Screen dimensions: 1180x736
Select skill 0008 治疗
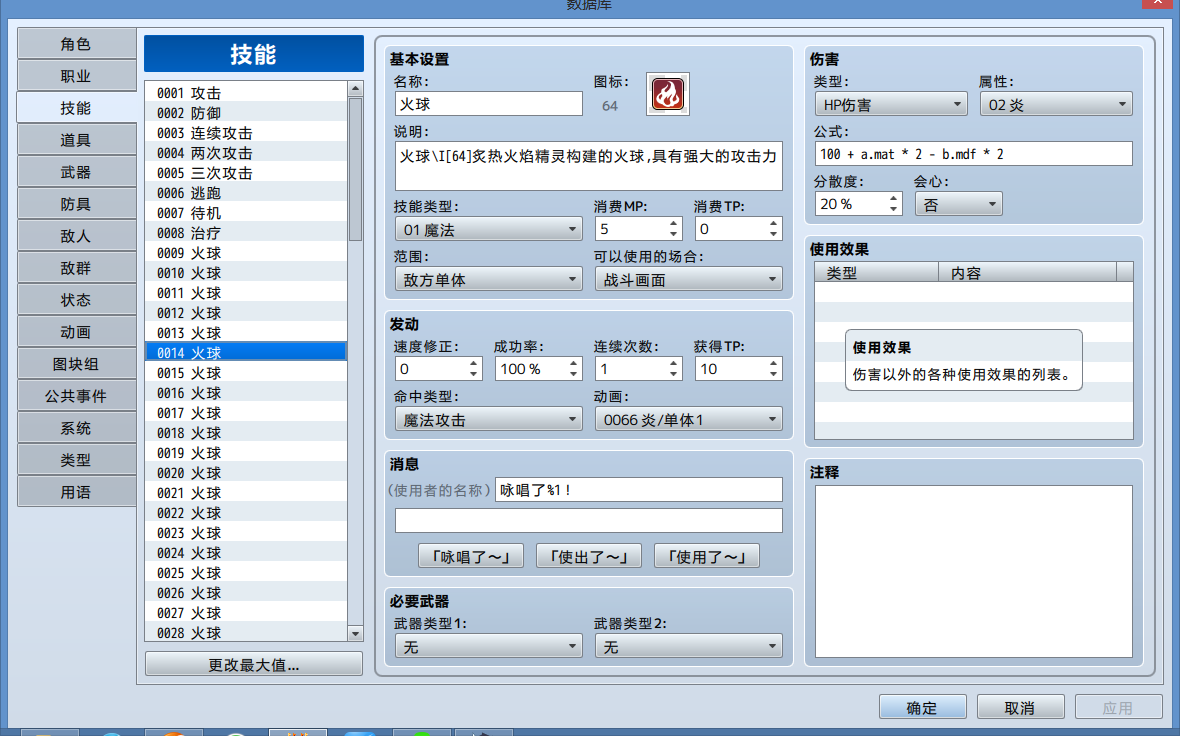(246, 233)
